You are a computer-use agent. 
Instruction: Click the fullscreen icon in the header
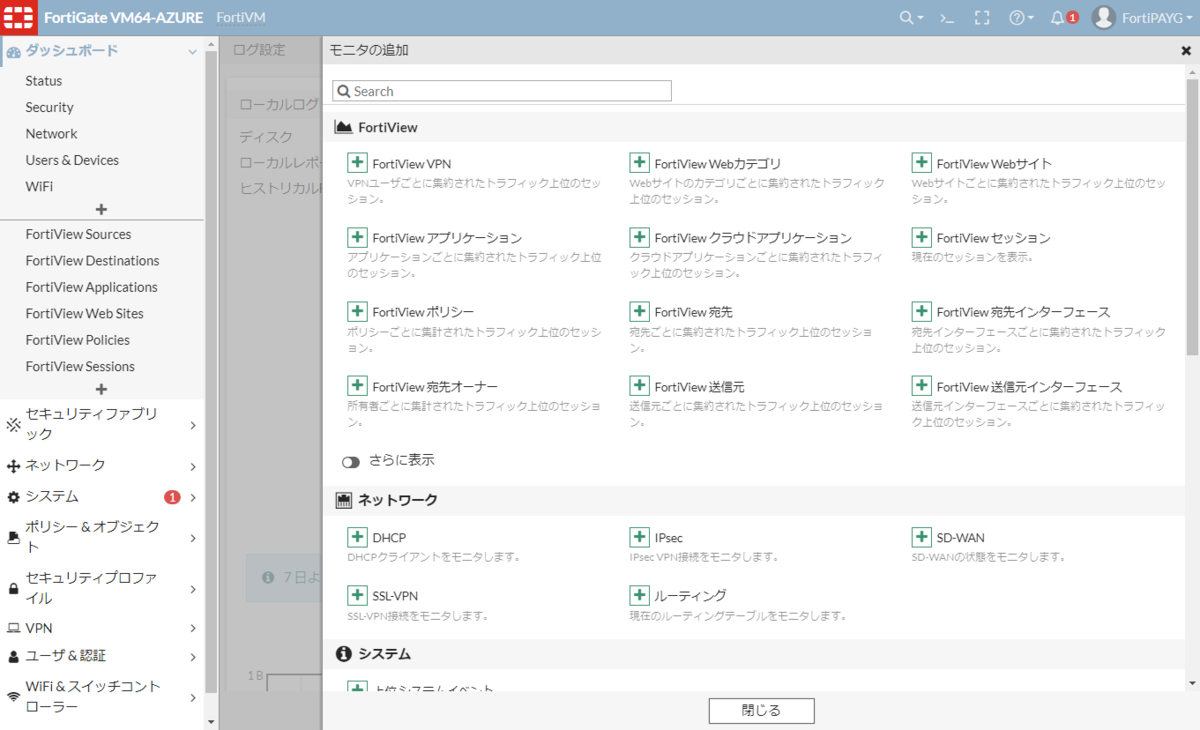click(x=982, y=17)
